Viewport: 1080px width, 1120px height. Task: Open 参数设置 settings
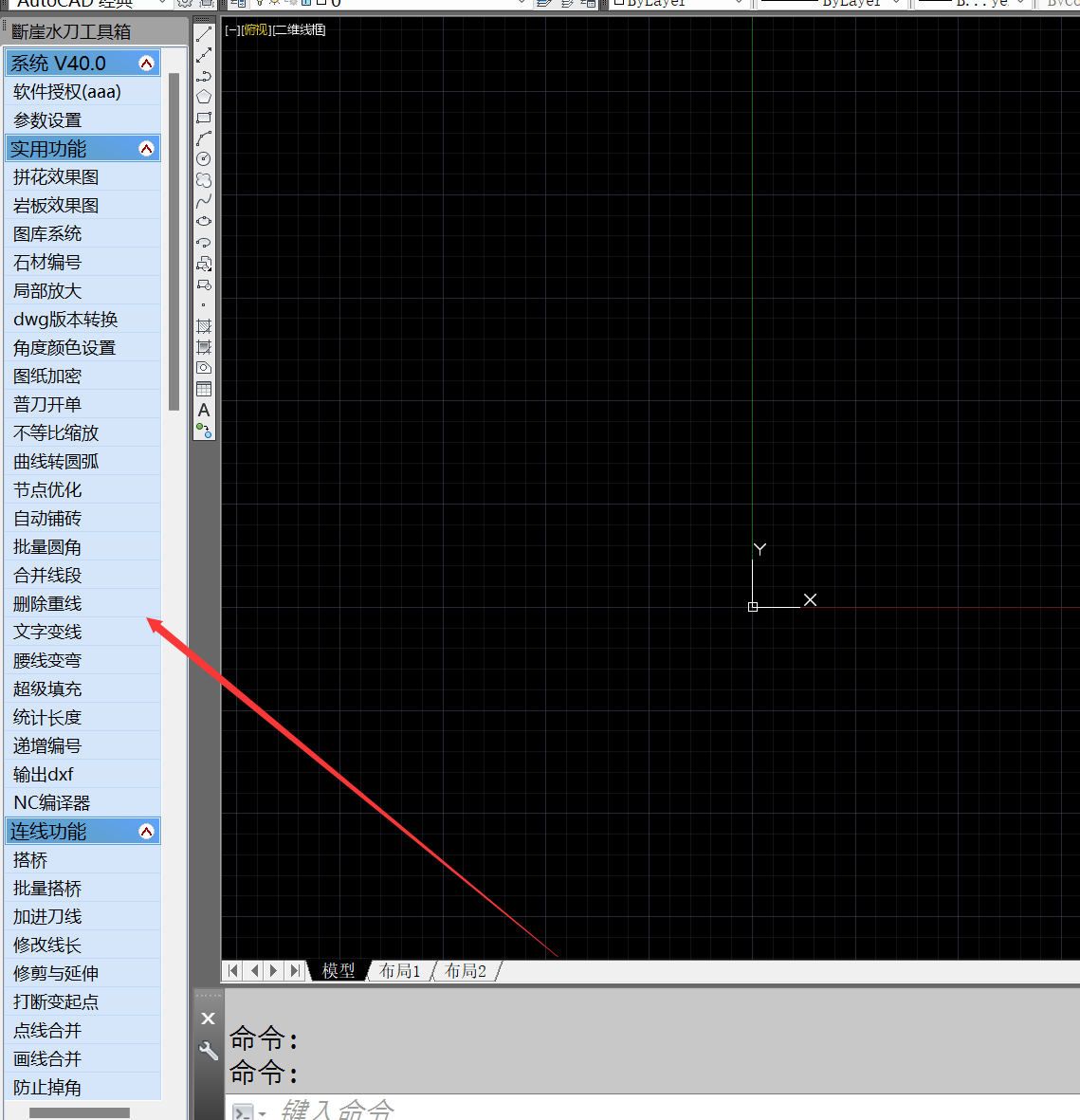[x=82, y=120]
